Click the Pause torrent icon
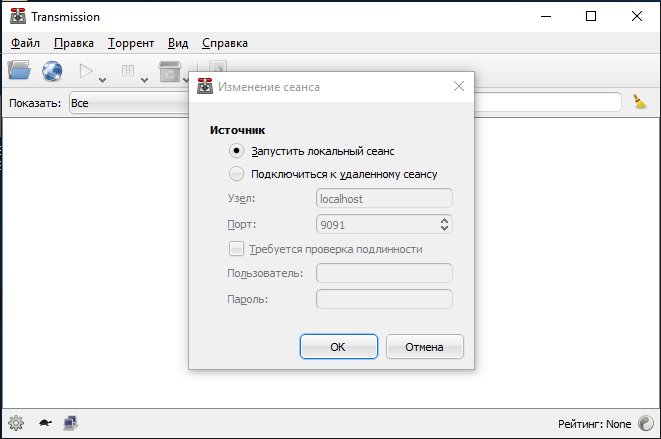 tap(128, 71)
